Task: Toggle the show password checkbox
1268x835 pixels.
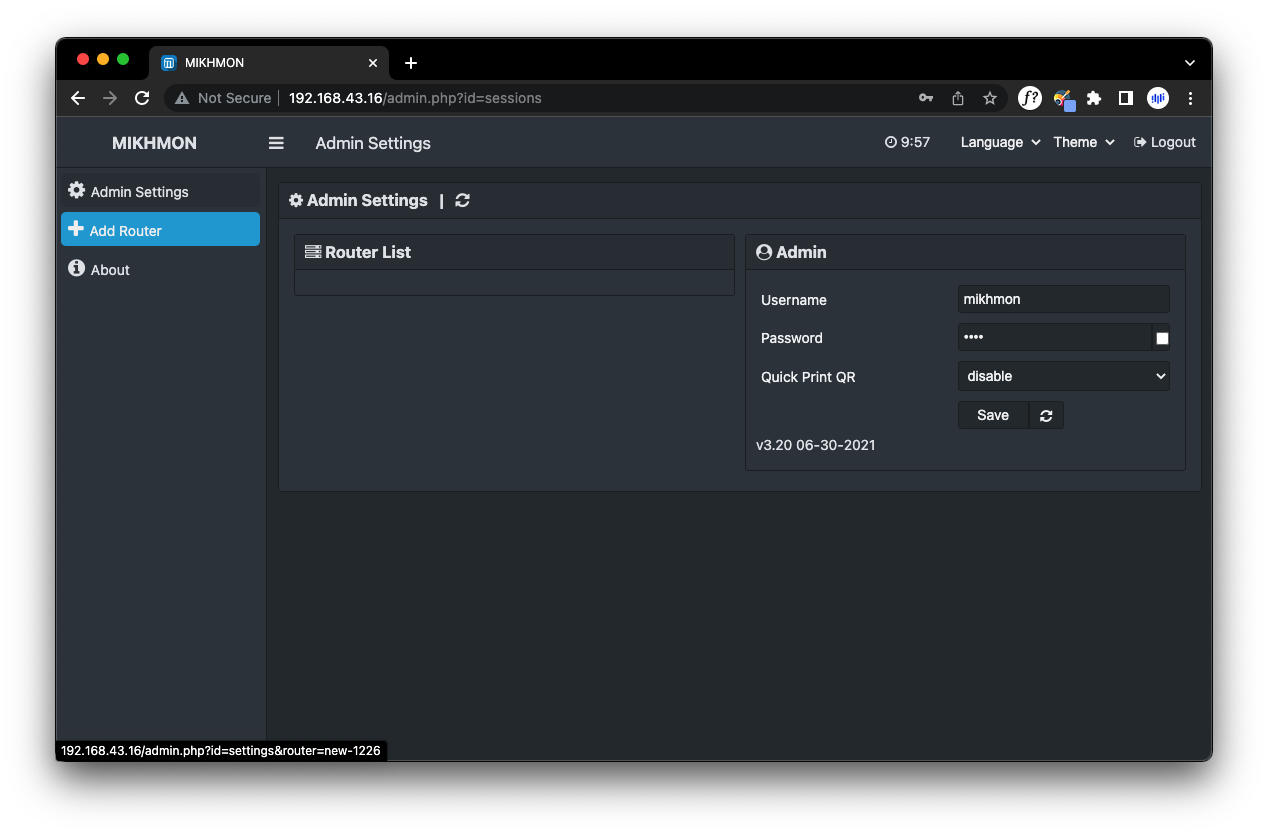Action: click(x=1162, y=339)
